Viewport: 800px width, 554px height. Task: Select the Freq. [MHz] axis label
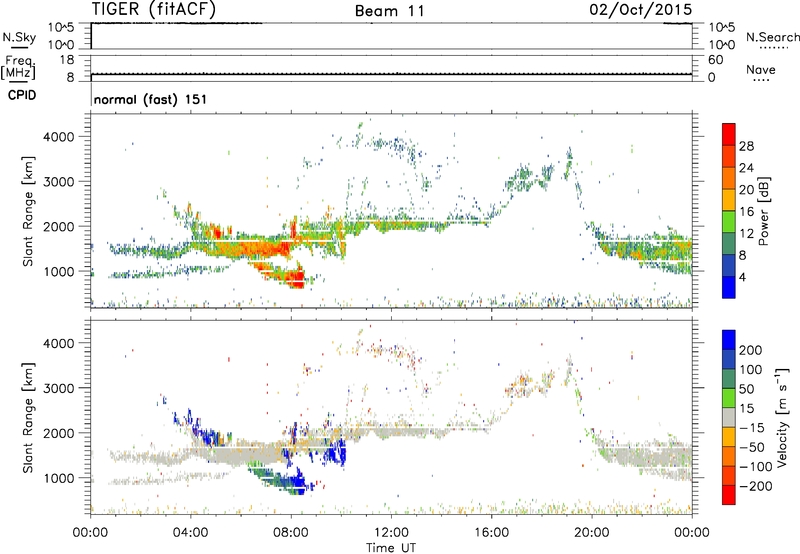point(18,67)
